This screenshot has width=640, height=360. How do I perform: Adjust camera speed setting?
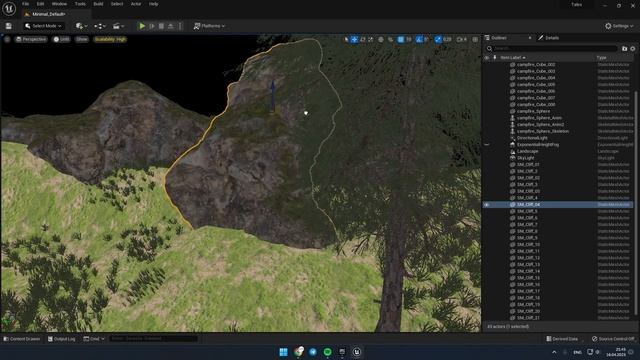coord(461,39)
